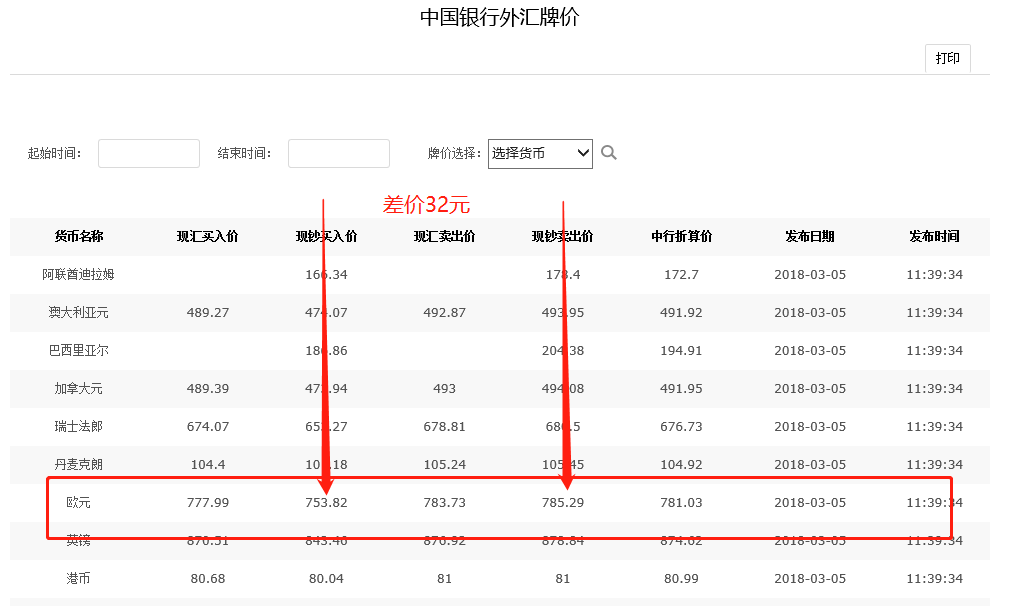Select the 加拿大元 currency name
The image size is (1015, 606).
(78, 388)
